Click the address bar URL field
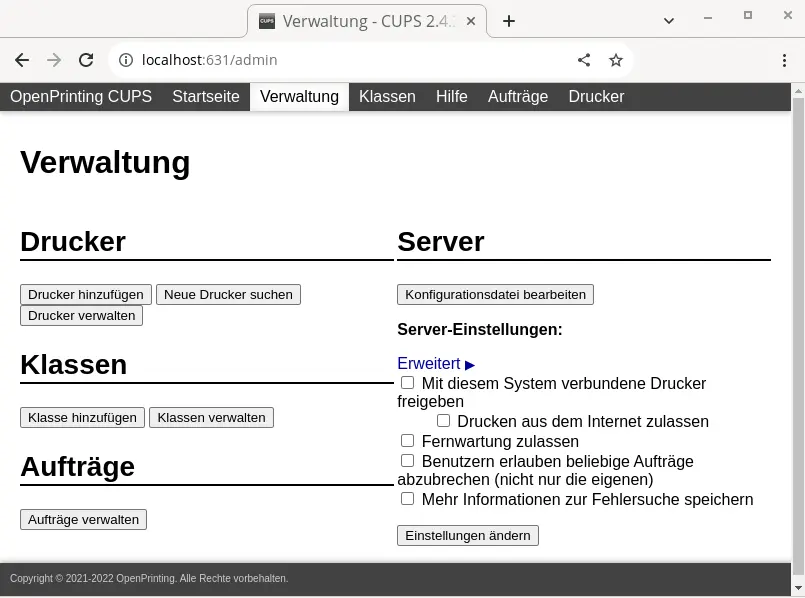 pyautogui.click(x=350, y=60)
